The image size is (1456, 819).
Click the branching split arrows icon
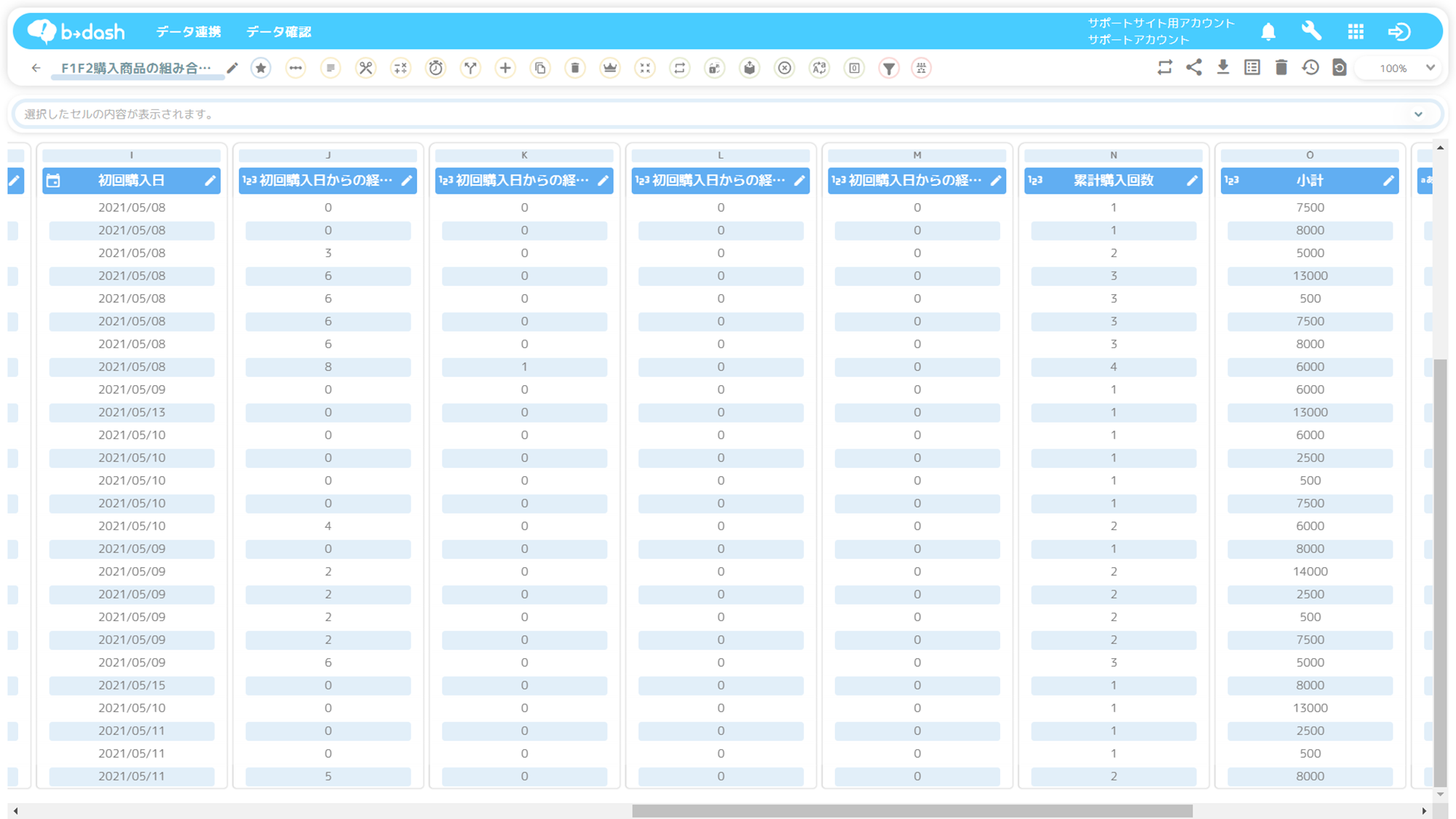point(470,68)
